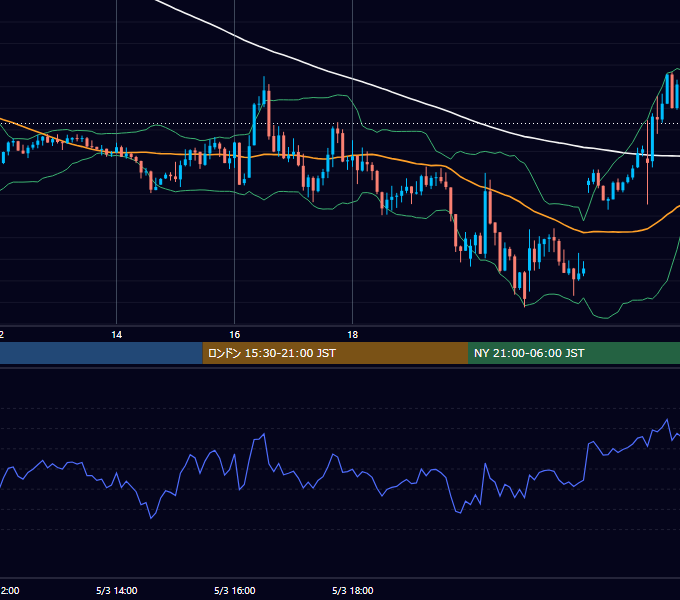Image resolution: width=680 pixels, height=600 pixels.
Task: Click the 14 hour label on price chart
Action: coord(117,335)
